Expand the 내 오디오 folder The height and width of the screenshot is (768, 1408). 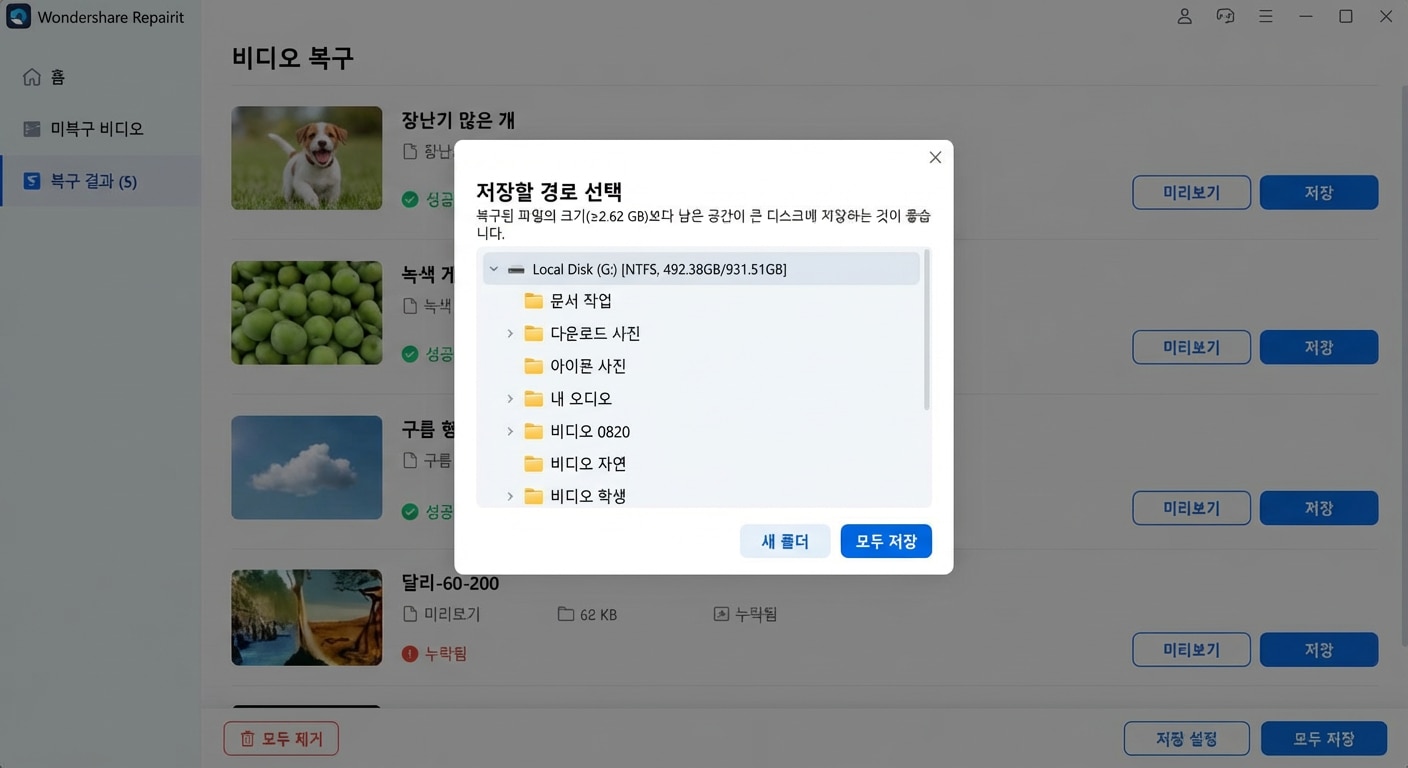point(510,398)
